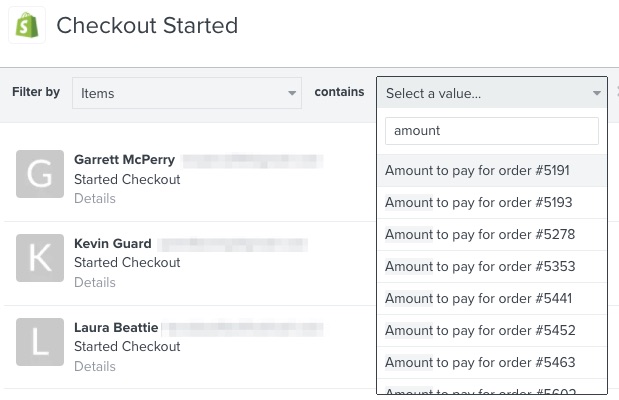Select Amount to pay for order #5193

(x=477, y=203)
